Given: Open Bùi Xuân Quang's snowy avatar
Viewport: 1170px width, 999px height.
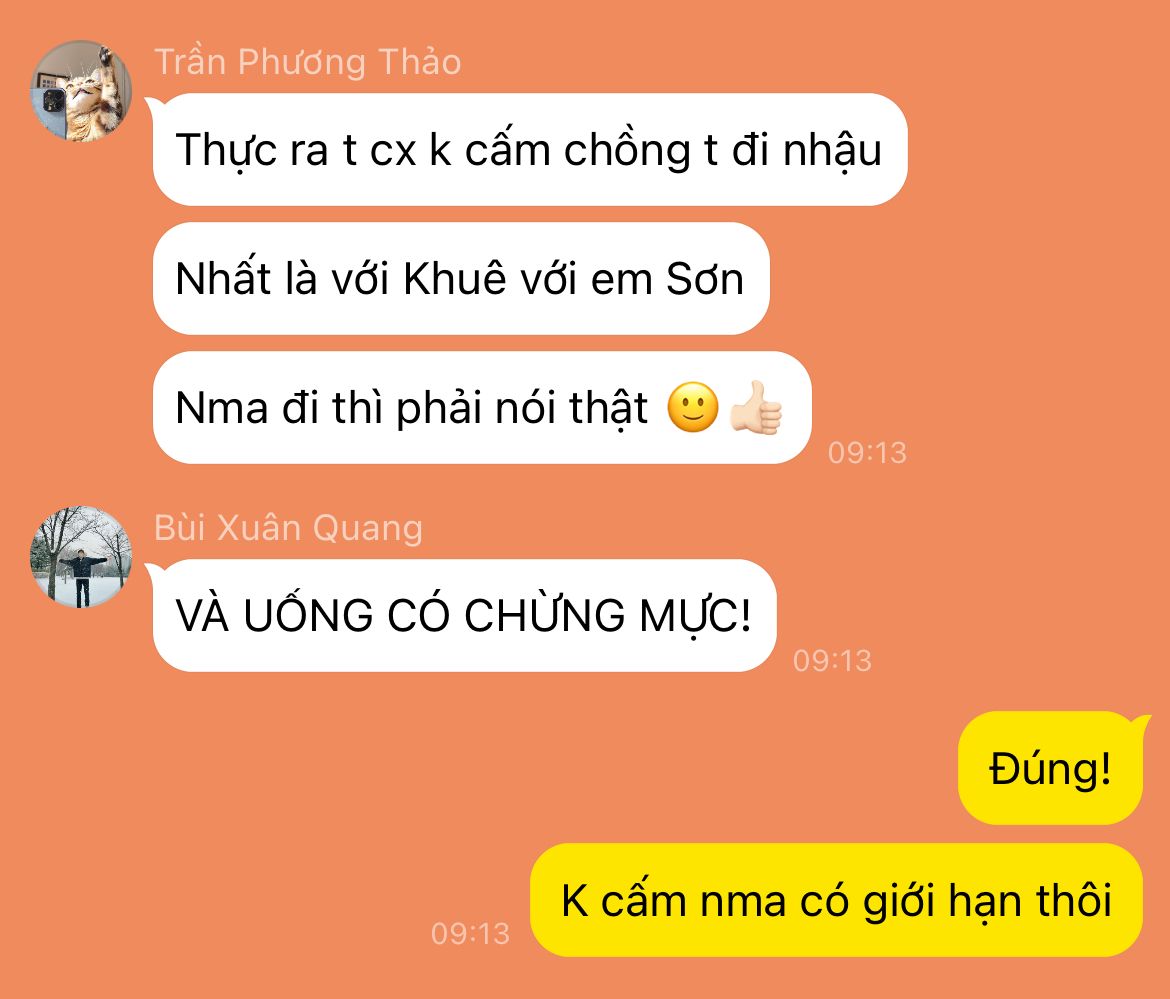Looking at the screenshot, I should (x=81, y=557).
